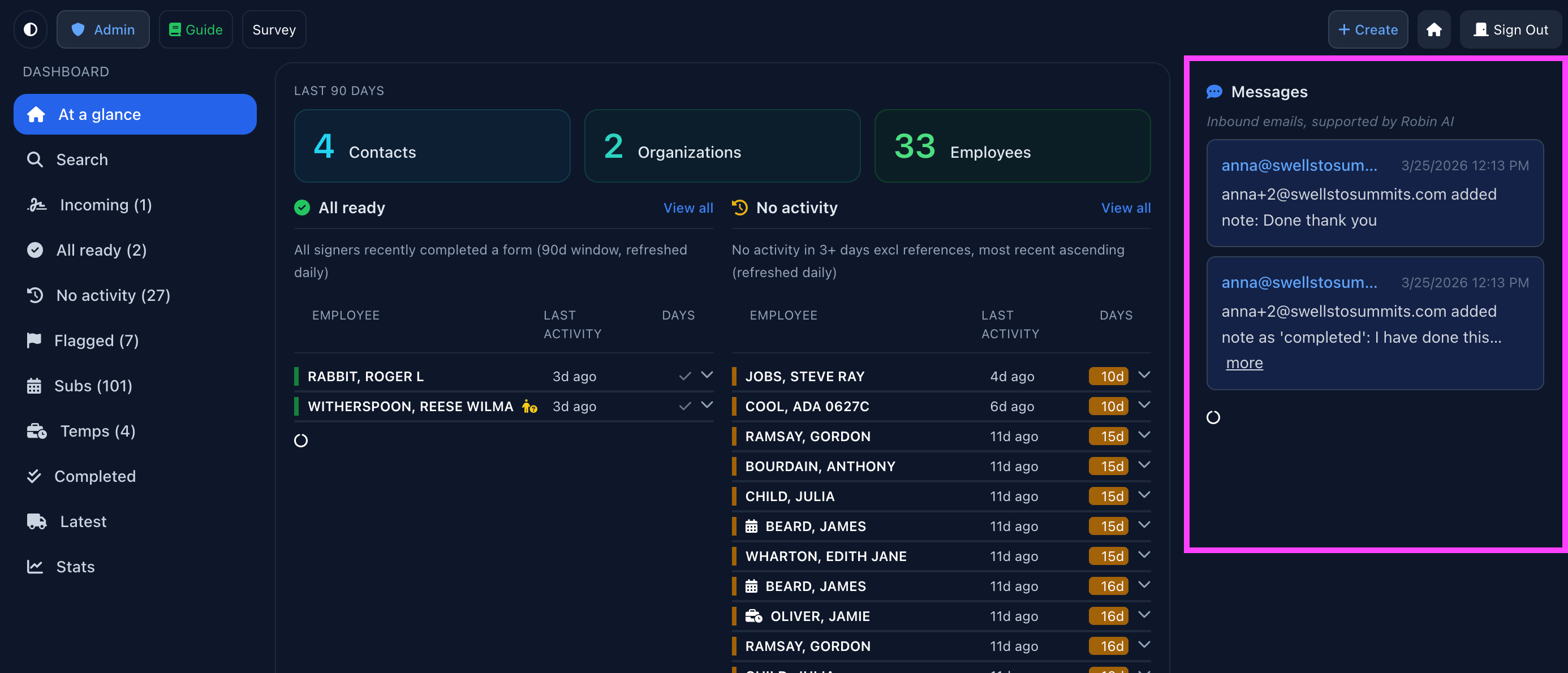Click the home icon button in header
Screen dimensions: 1568x673
[x=1433, y=29]
